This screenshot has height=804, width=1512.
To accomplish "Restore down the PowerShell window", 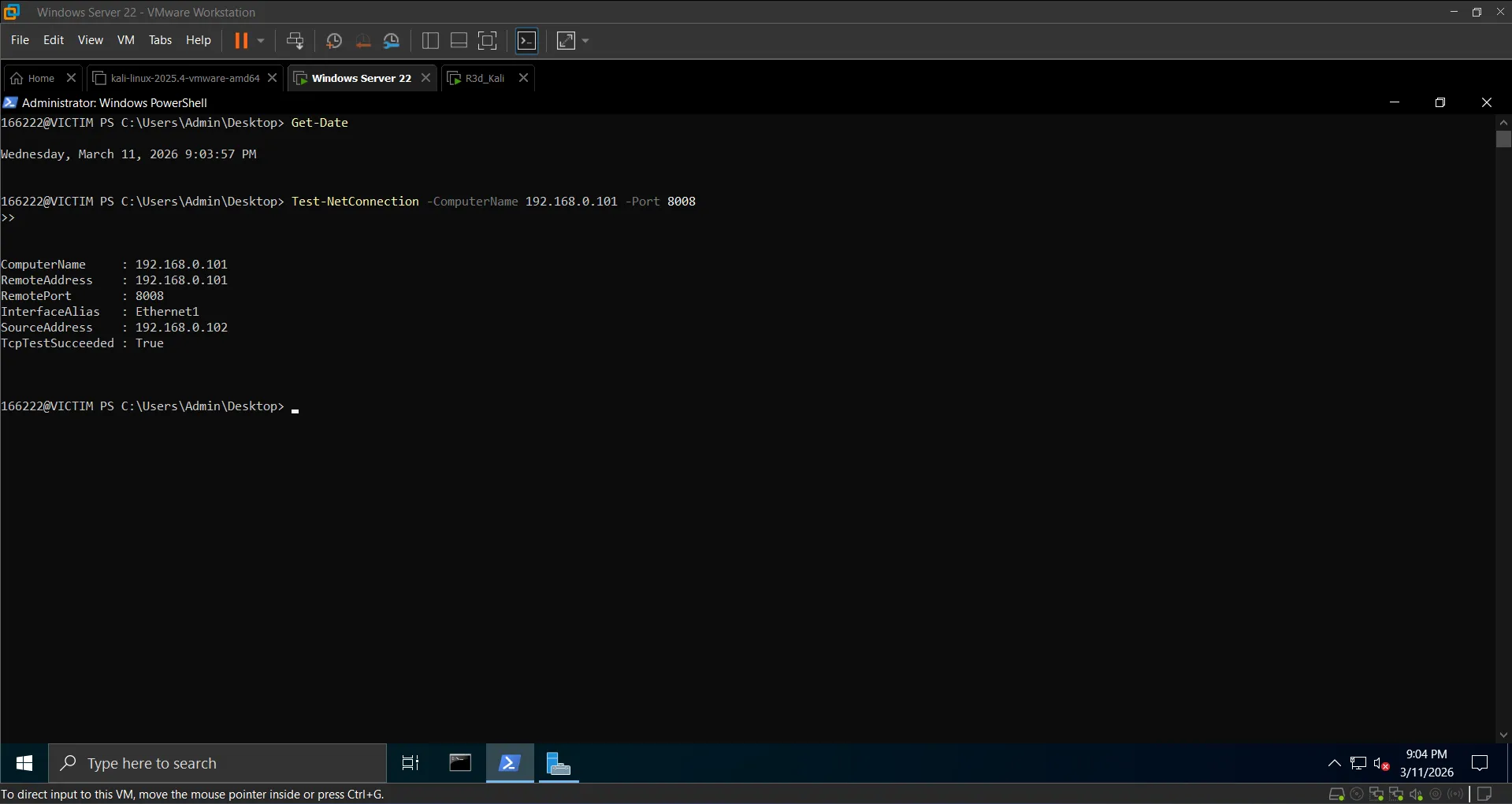I will [1440, 102].
